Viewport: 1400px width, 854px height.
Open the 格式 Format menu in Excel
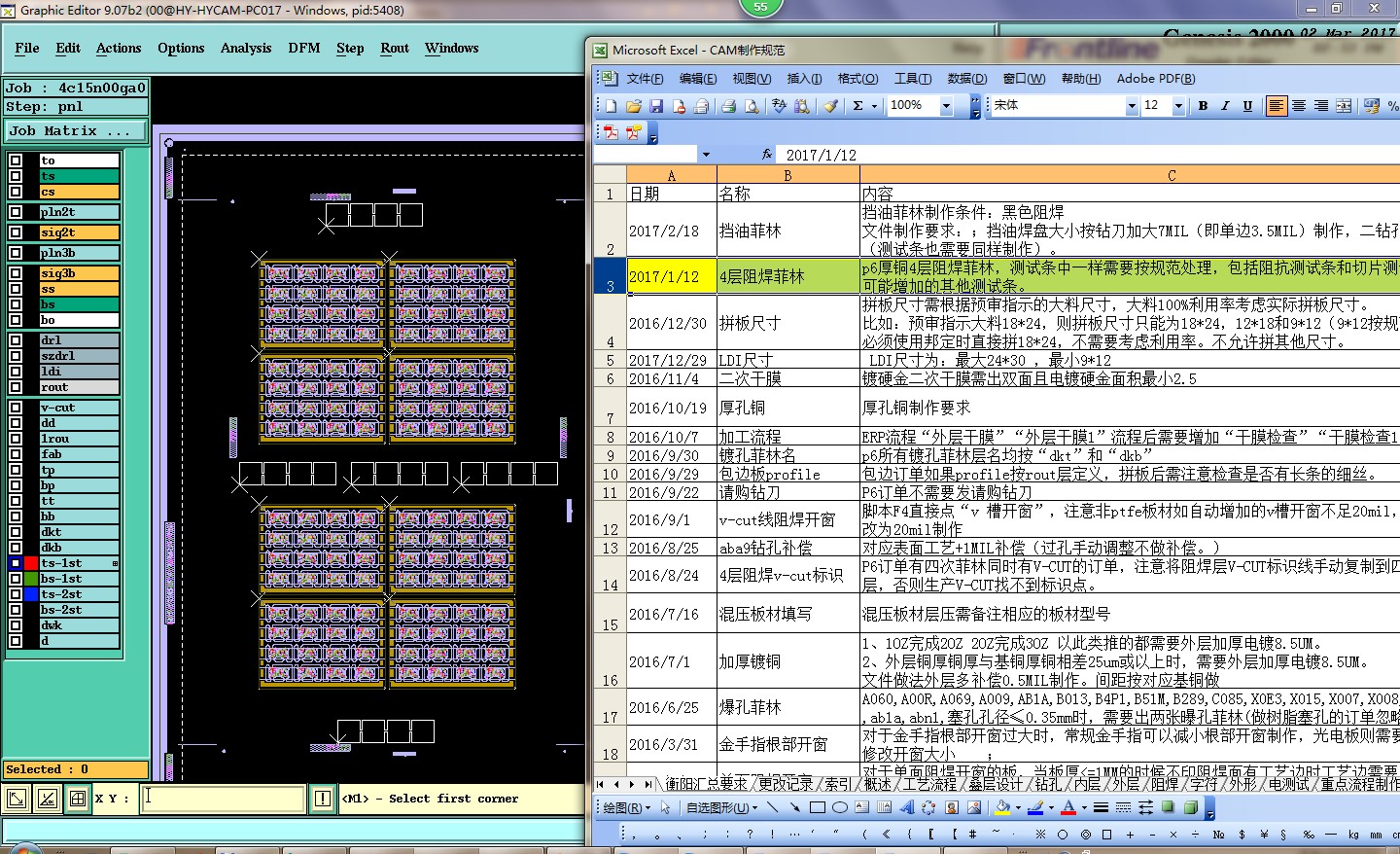click(x=857, y=79)
